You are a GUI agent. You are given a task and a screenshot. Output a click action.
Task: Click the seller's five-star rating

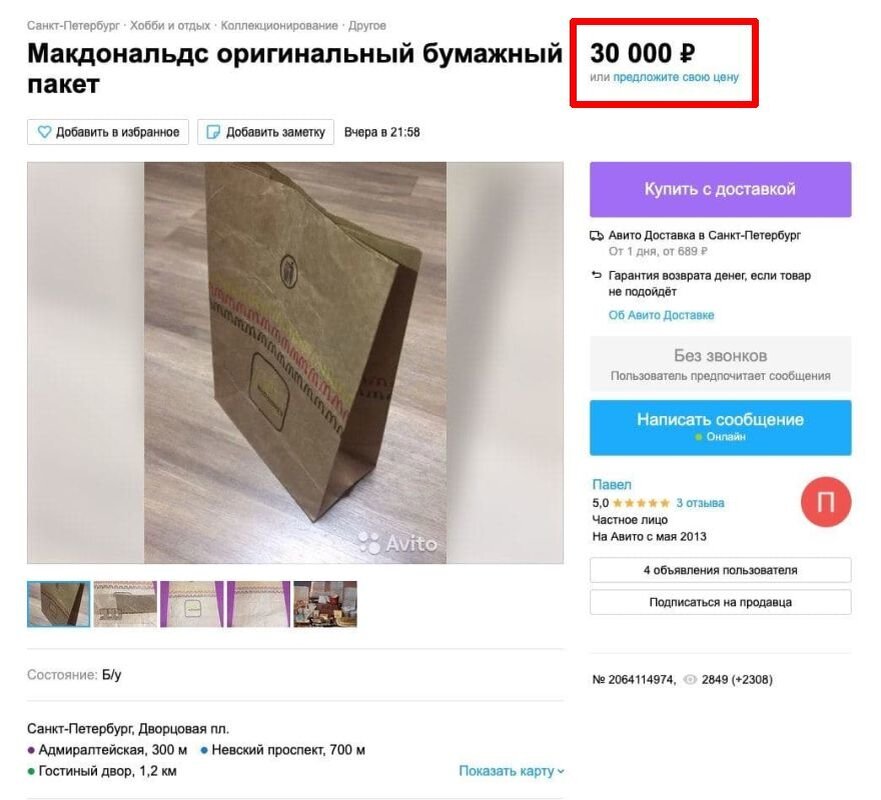coord(641,503)
